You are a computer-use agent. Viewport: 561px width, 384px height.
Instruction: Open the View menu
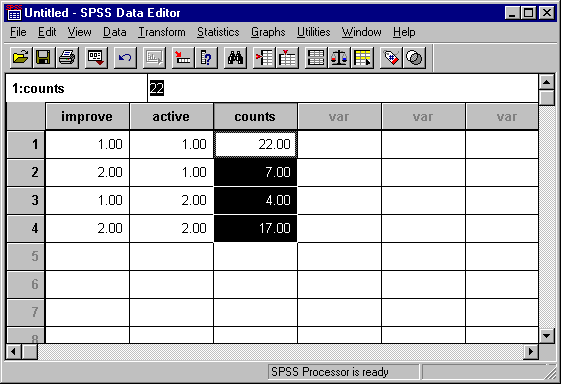[79, 32]
